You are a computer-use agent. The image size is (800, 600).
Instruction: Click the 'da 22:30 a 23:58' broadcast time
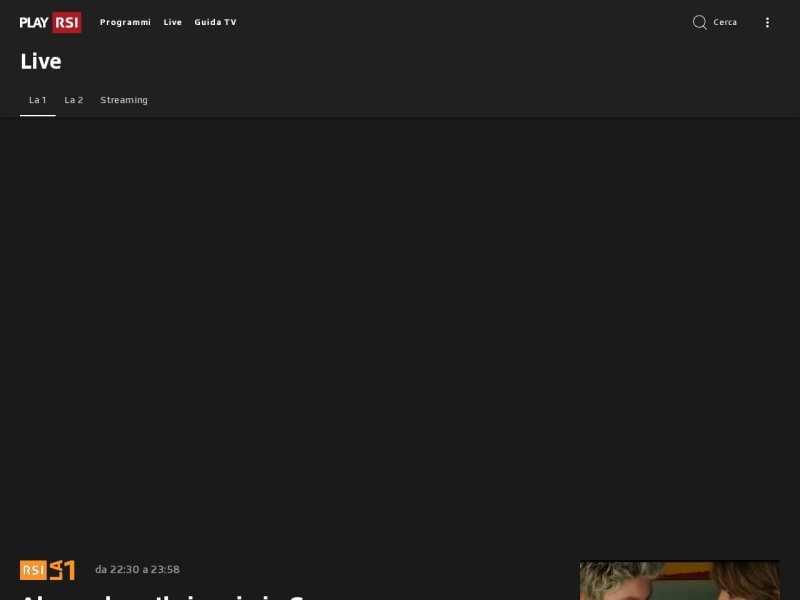(137, 569)
